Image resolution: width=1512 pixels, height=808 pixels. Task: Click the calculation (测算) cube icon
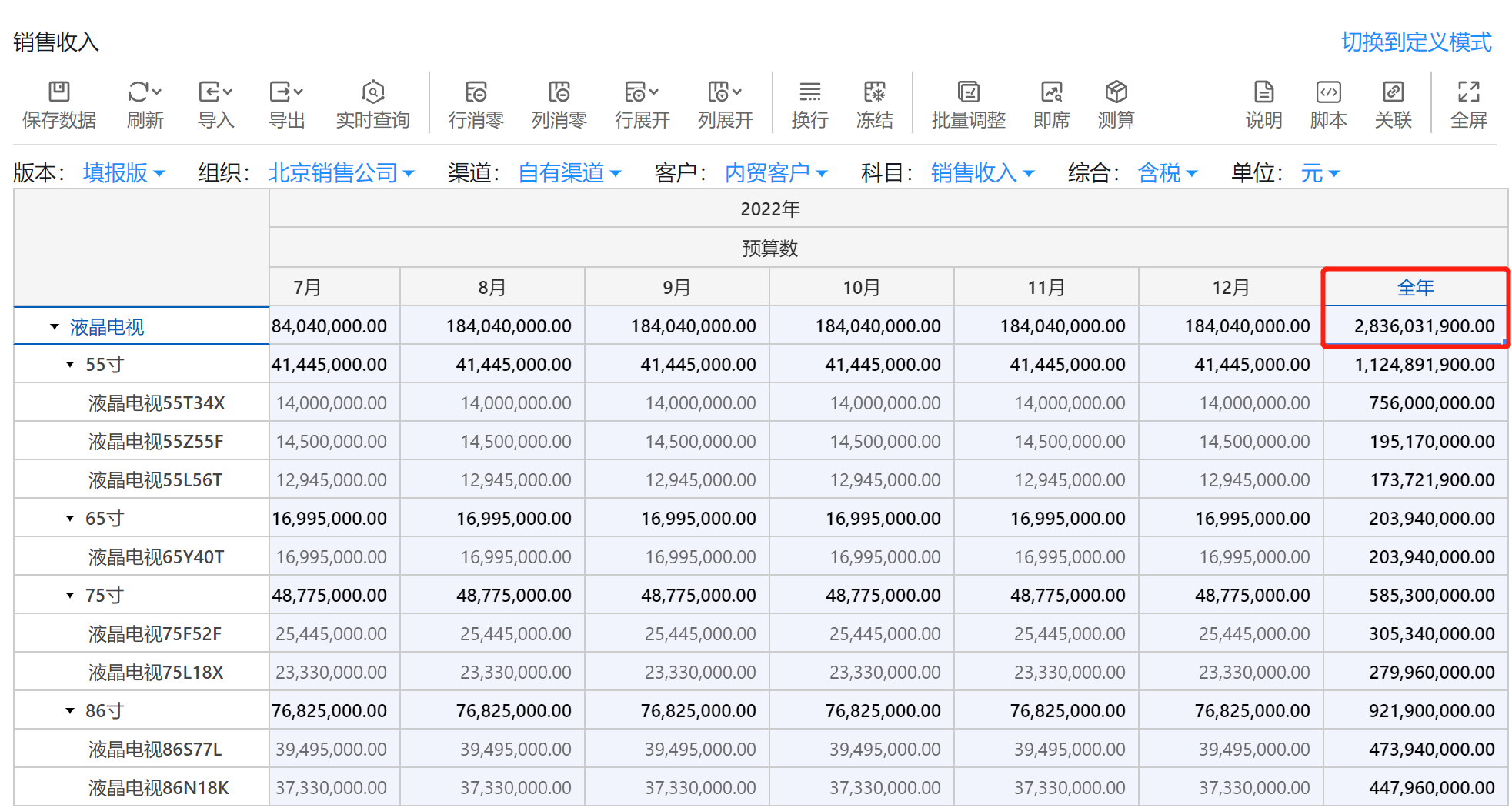[x=1116, y=92]
